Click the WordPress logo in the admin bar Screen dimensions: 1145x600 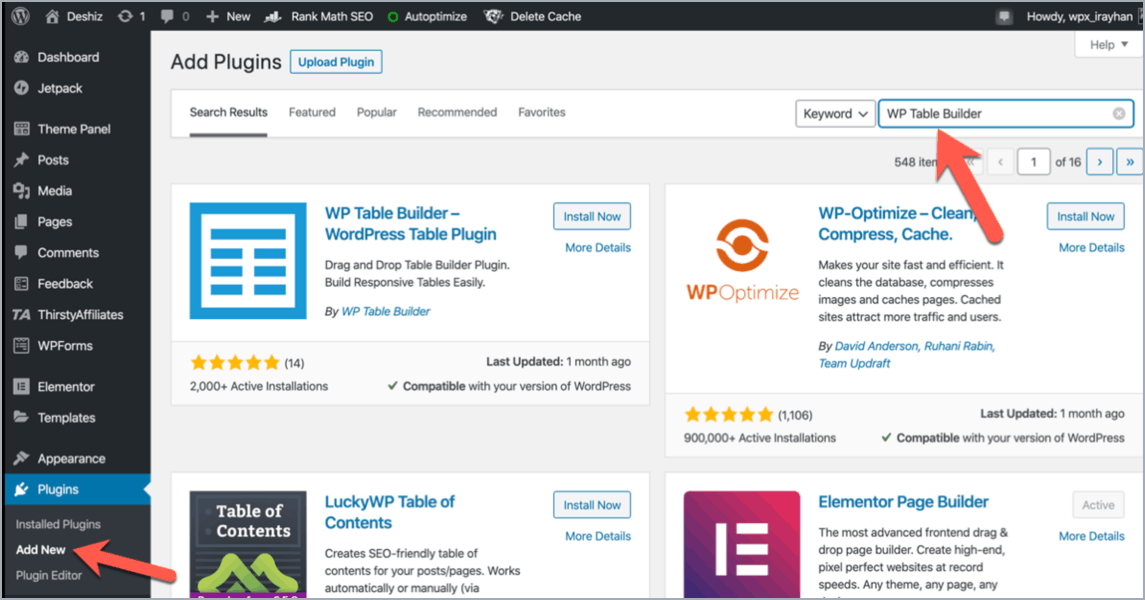coord(19,16)
